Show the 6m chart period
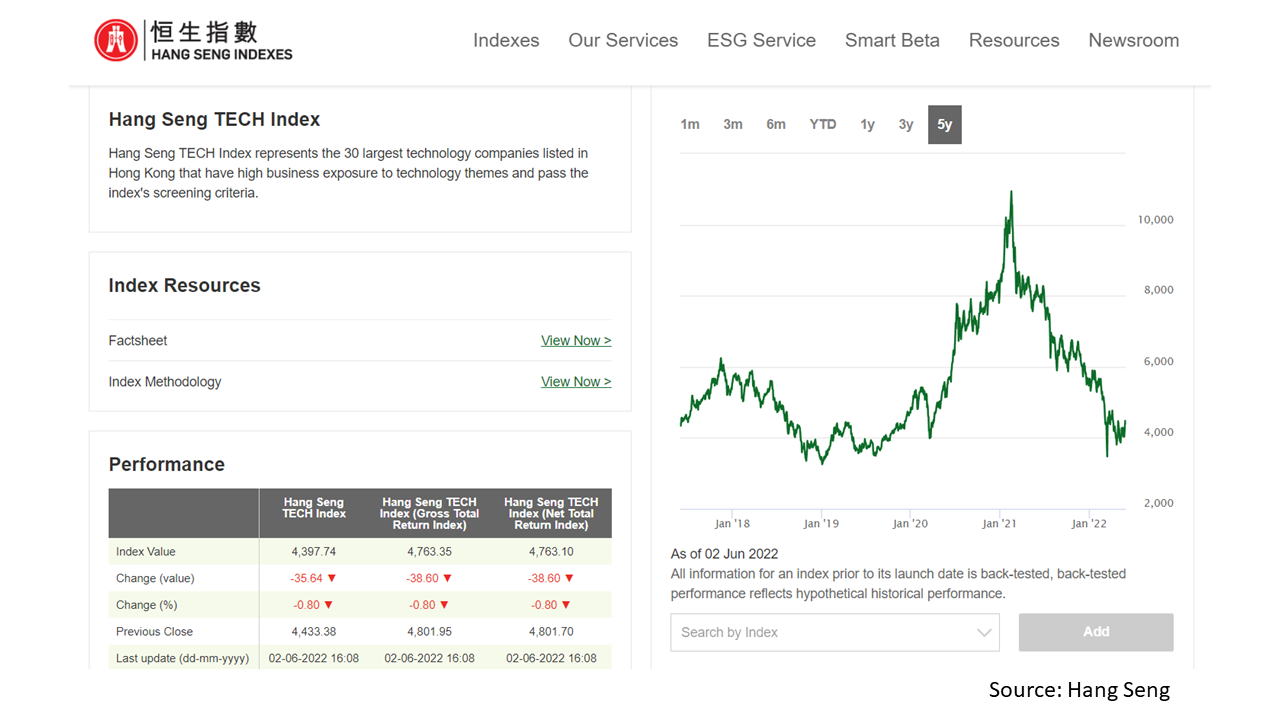 tap(776, 125)
